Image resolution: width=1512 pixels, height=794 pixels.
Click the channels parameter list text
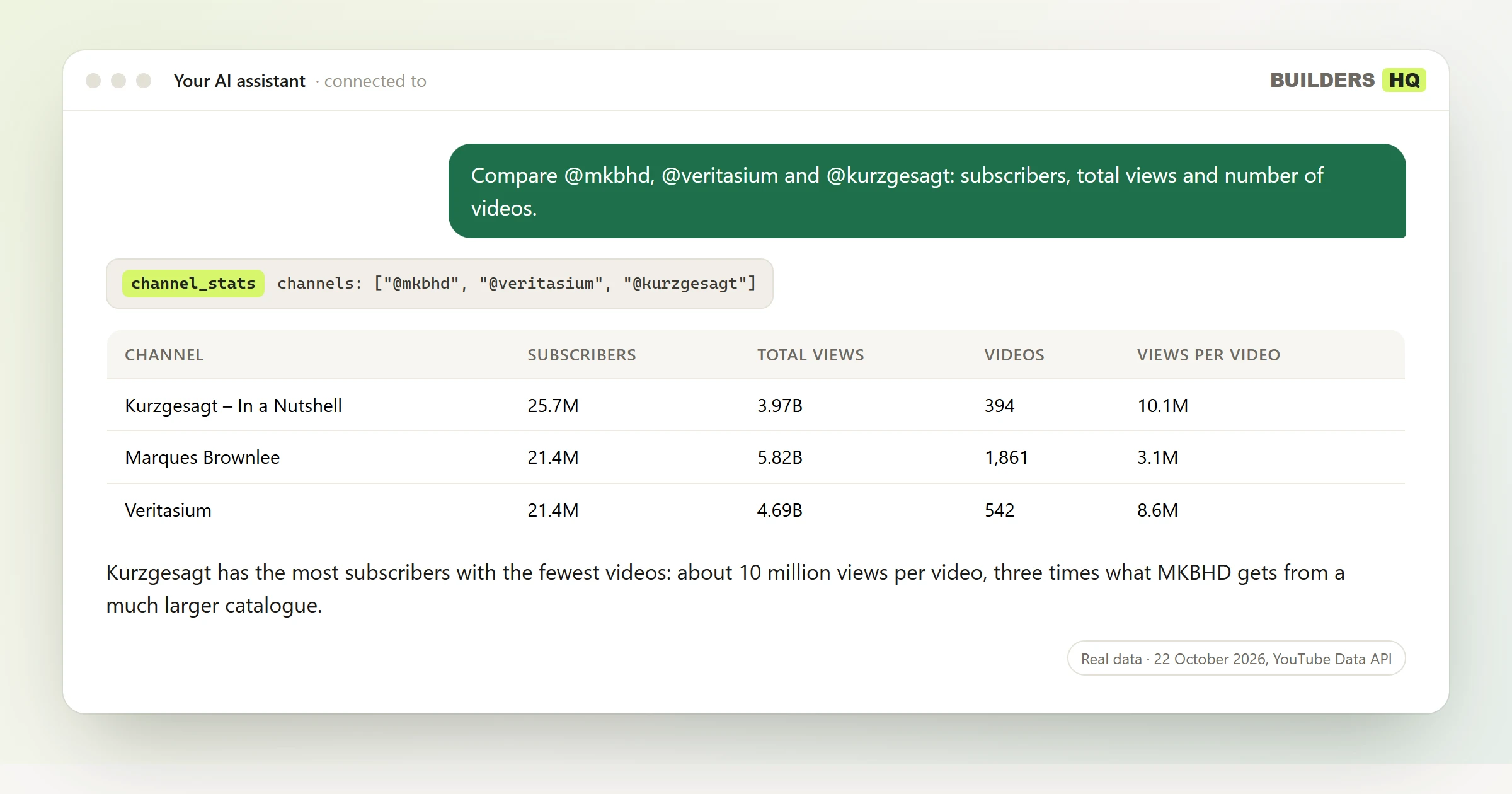(x=516, y=284)
